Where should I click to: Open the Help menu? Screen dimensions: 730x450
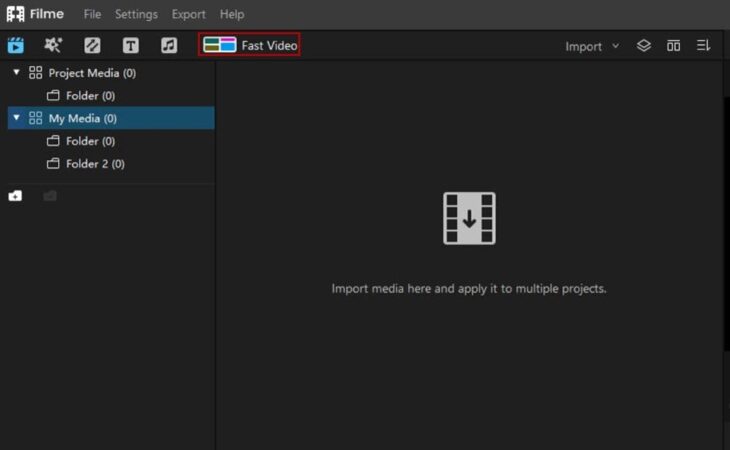[x=231, y=14]
